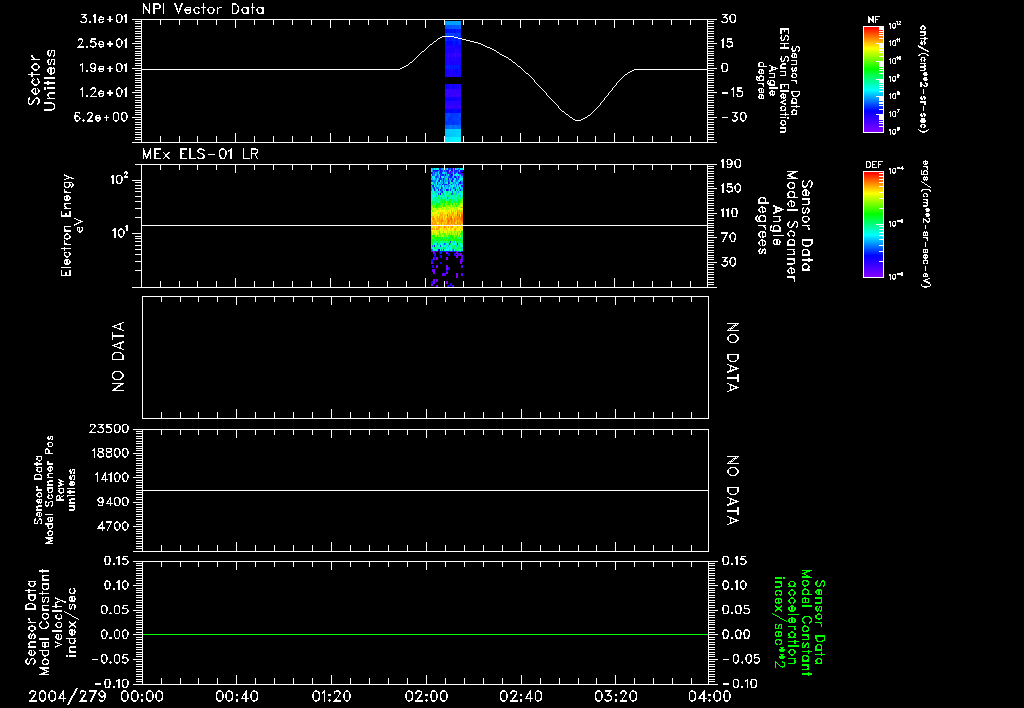The width and height of the screenshot is (1024, 708).
Task: Click "NO DATA" right of the empty third panel
Action: (x=733, y=357)
